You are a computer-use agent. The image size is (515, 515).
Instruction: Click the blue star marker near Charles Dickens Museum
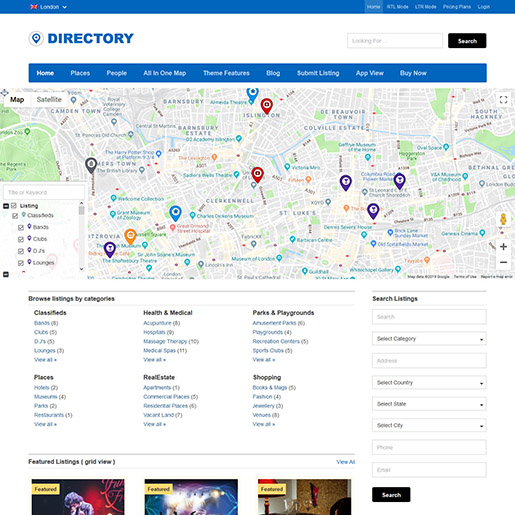tap(175, 213)
